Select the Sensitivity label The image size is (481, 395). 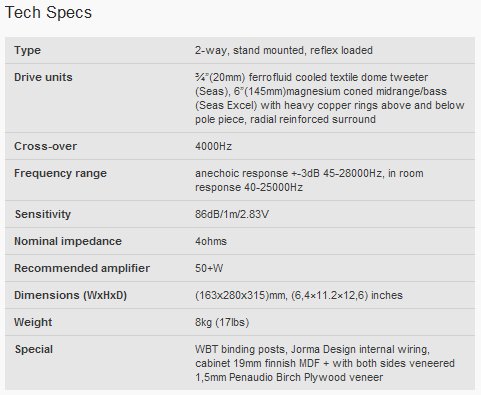coord(43,214)
